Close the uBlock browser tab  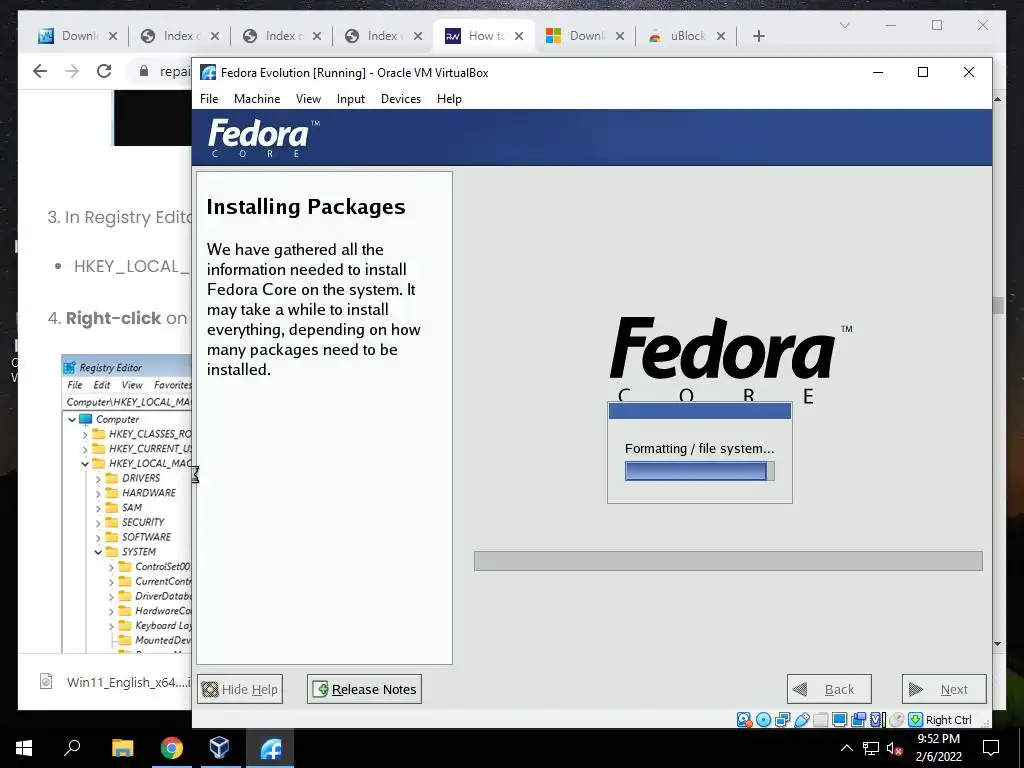pyautogui.click(x=721, y=36)
